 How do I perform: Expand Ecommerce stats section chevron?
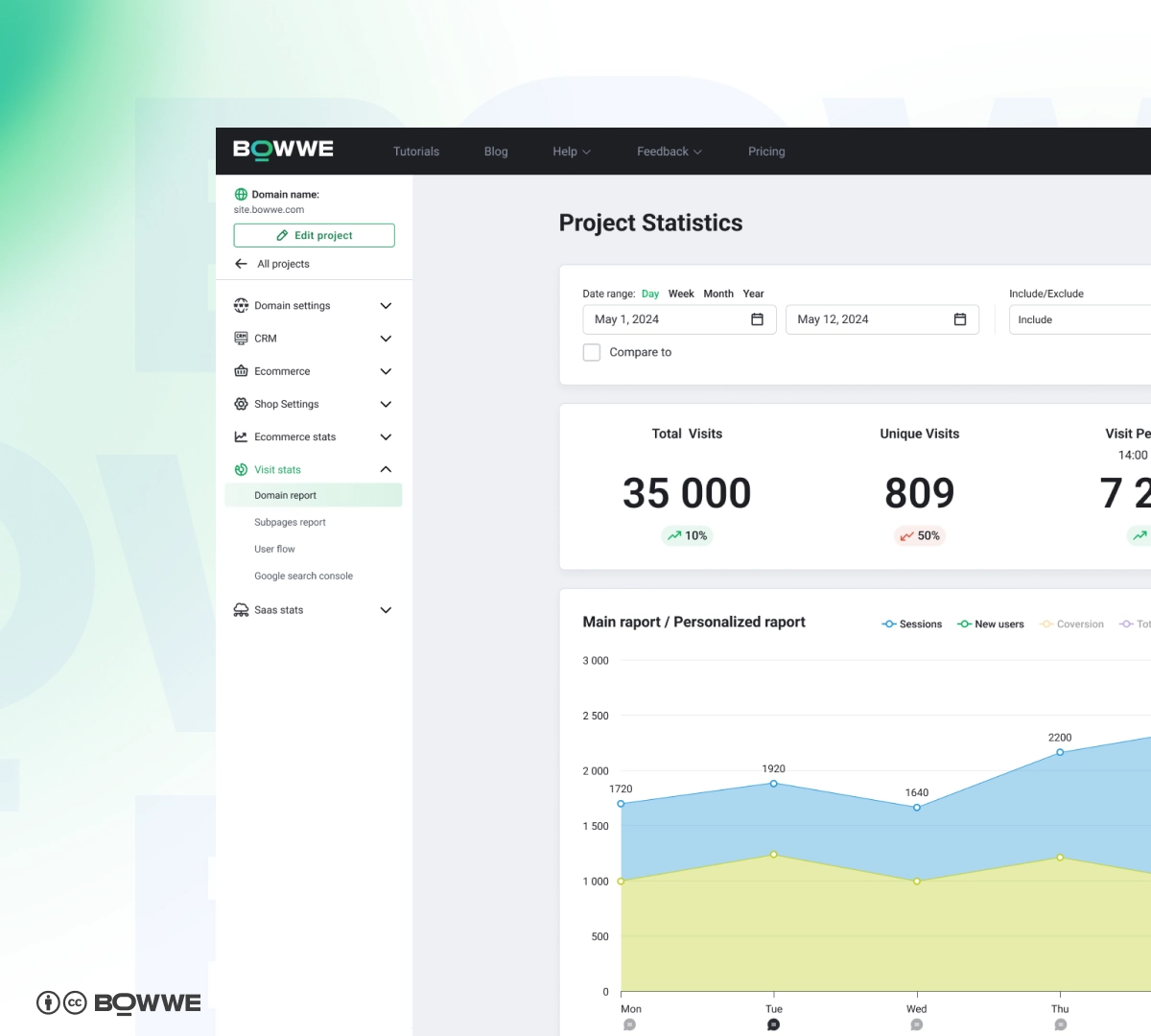pos(386,436)
